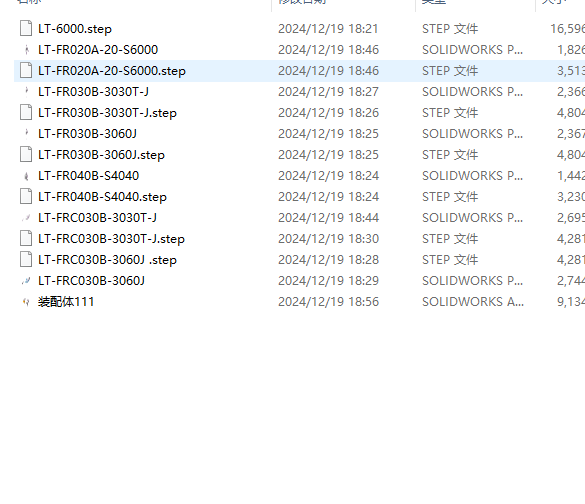Sort by the size column header

(x=554, y=1)
